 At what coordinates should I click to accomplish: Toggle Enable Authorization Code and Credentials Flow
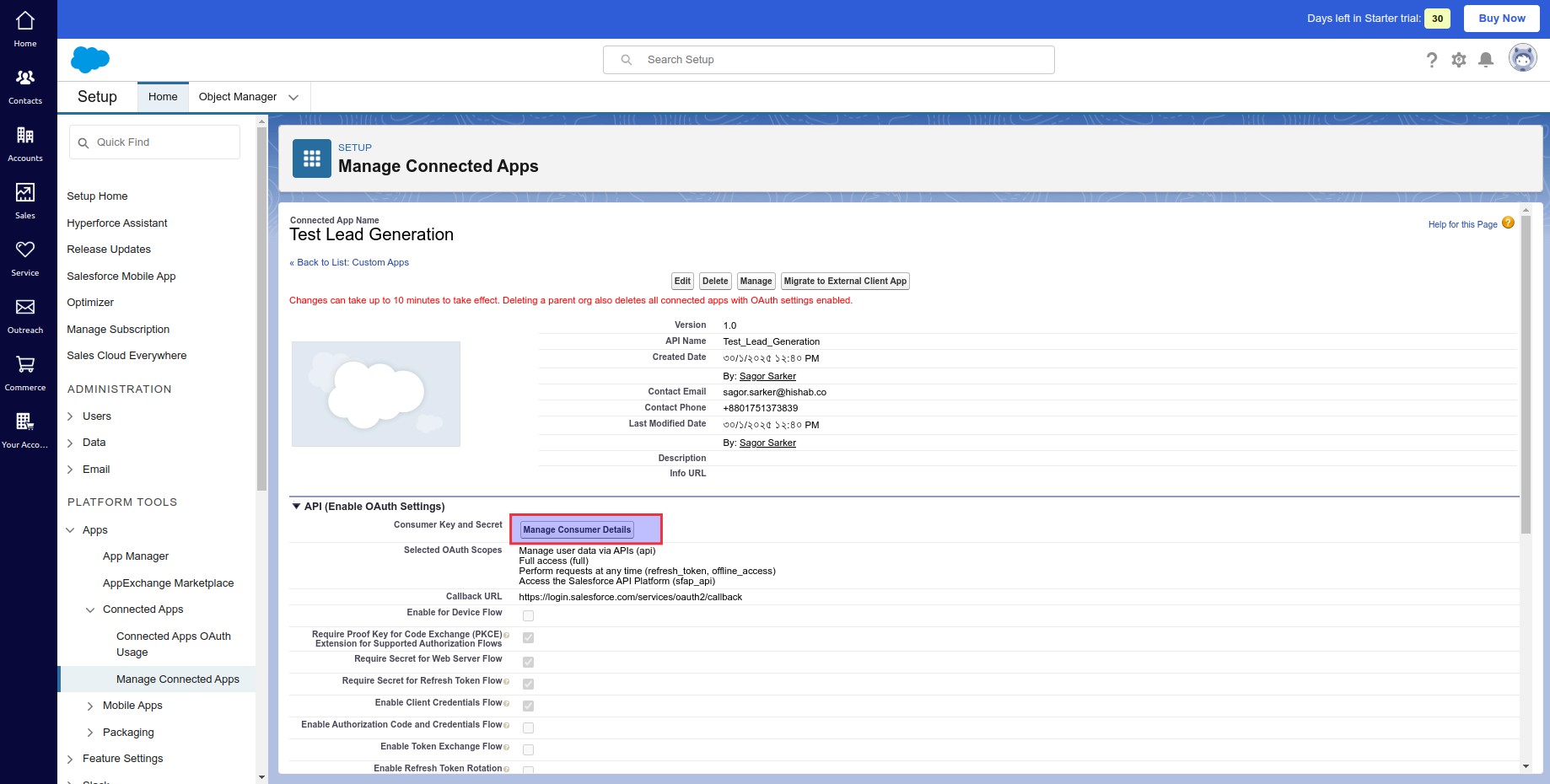pyautogui.click(x=528, y=728)
